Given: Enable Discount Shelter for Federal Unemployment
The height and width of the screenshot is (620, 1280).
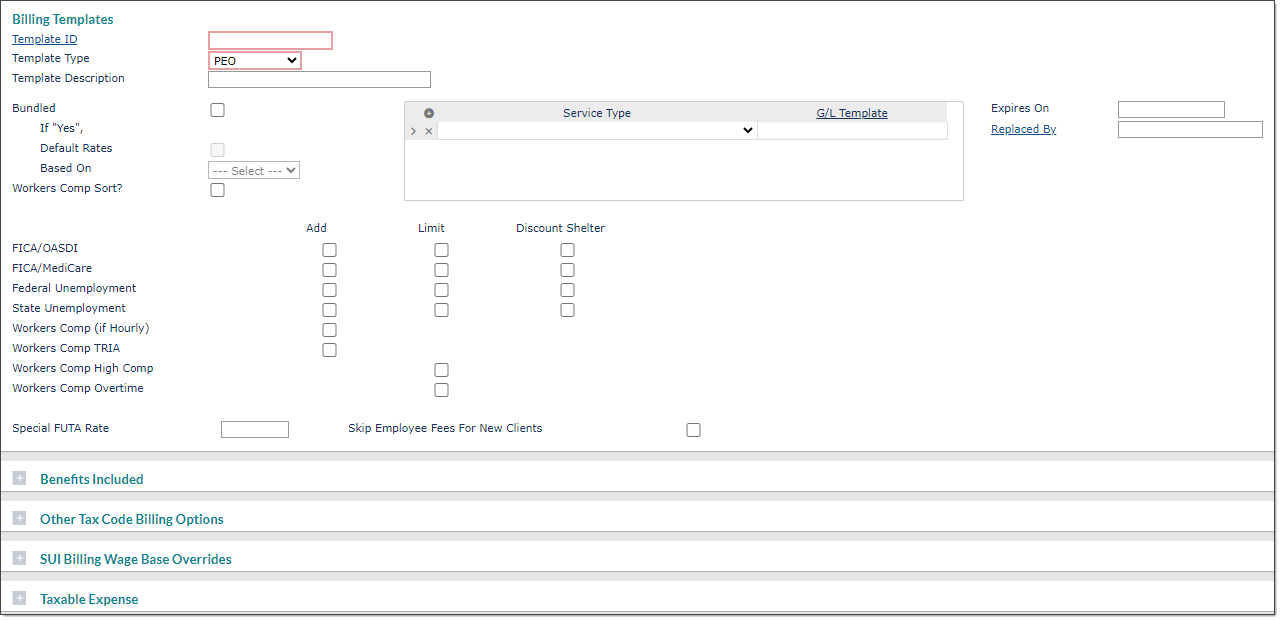Looking at the screenshot, I should 567,289.
